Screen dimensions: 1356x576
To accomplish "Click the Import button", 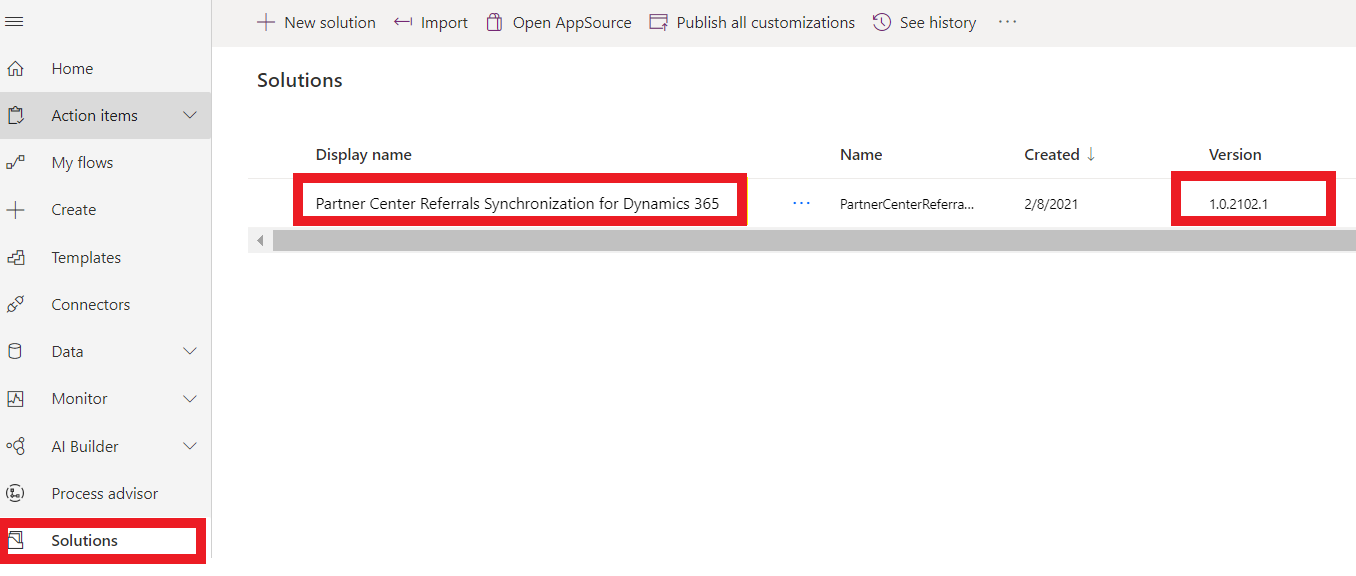I will (431, 23).
